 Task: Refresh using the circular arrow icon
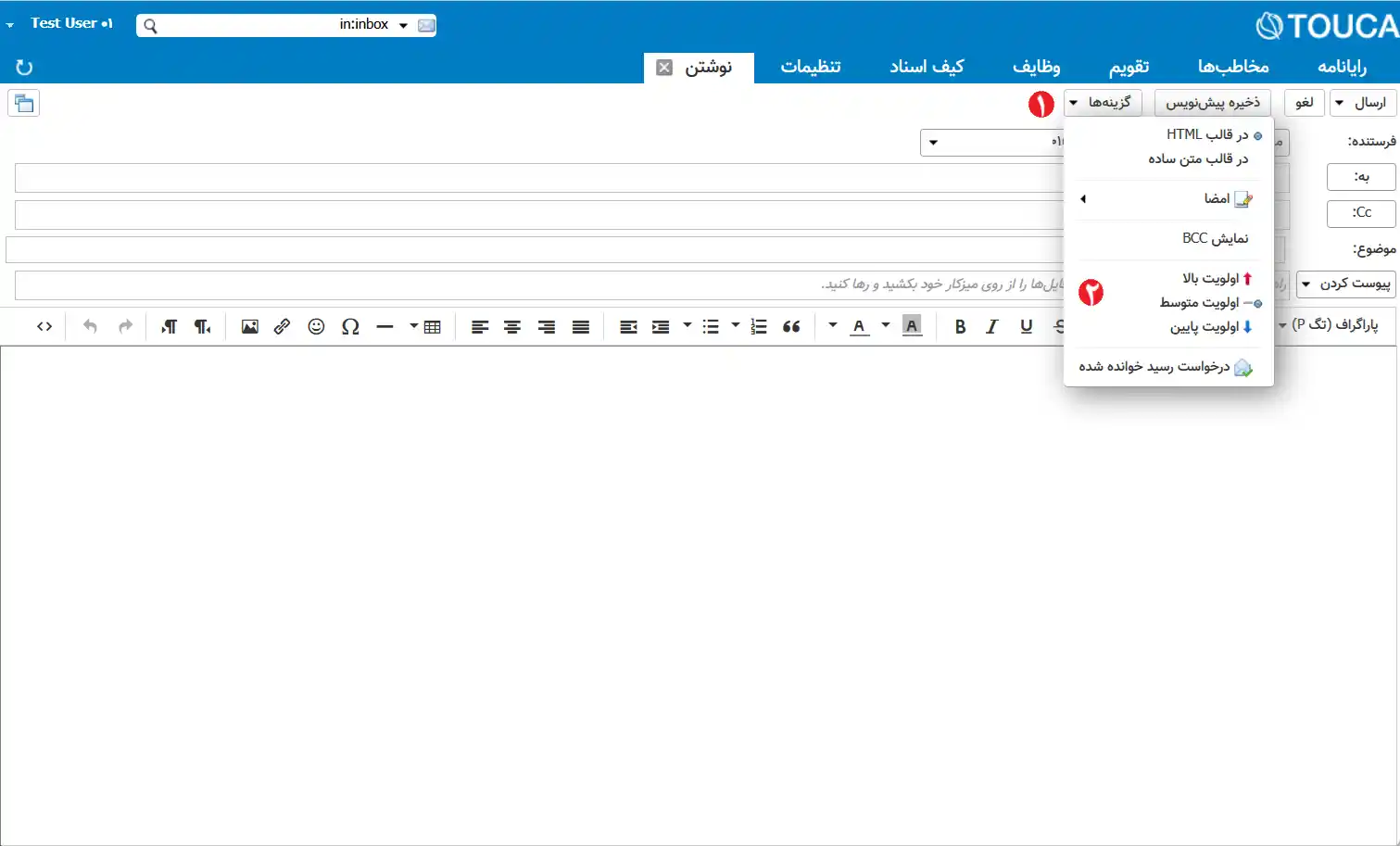24,67
